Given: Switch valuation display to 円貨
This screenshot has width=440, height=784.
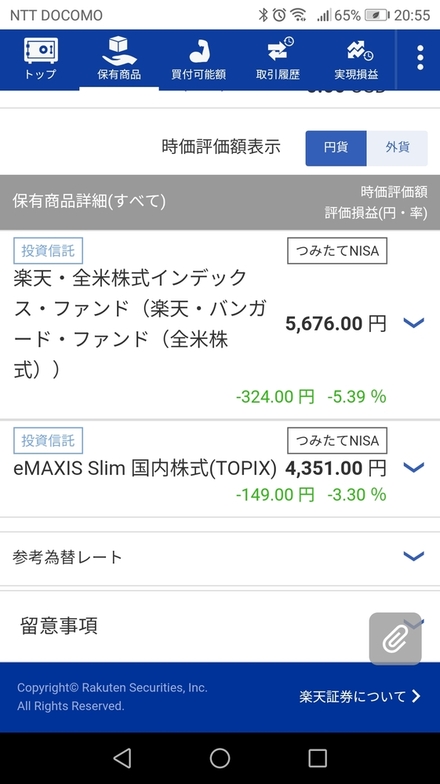Looking at the screenshot, I should (336, 148).
